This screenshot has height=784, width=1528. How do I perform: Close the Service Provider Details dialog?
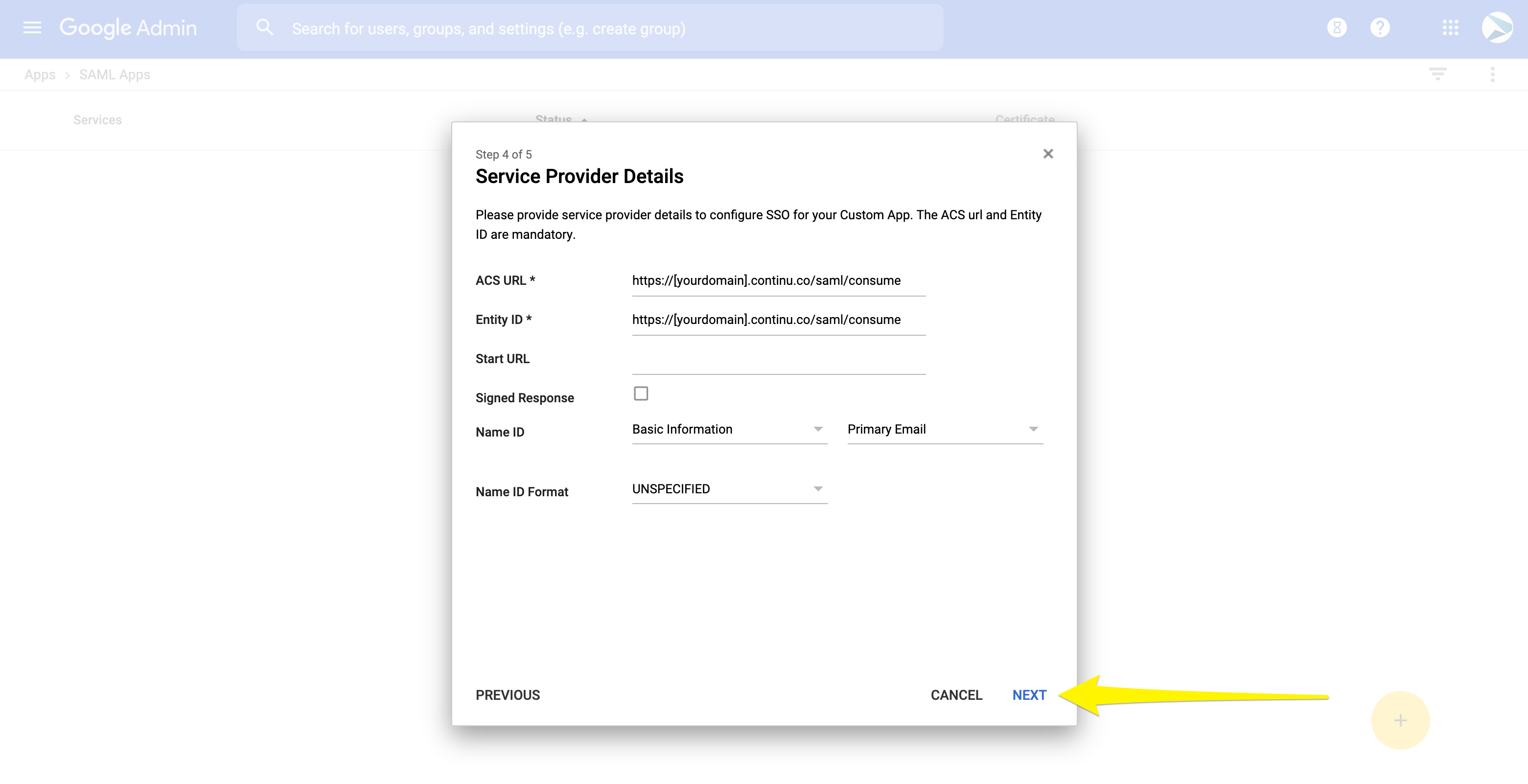pyautogui.click(x=1047, y=154)
